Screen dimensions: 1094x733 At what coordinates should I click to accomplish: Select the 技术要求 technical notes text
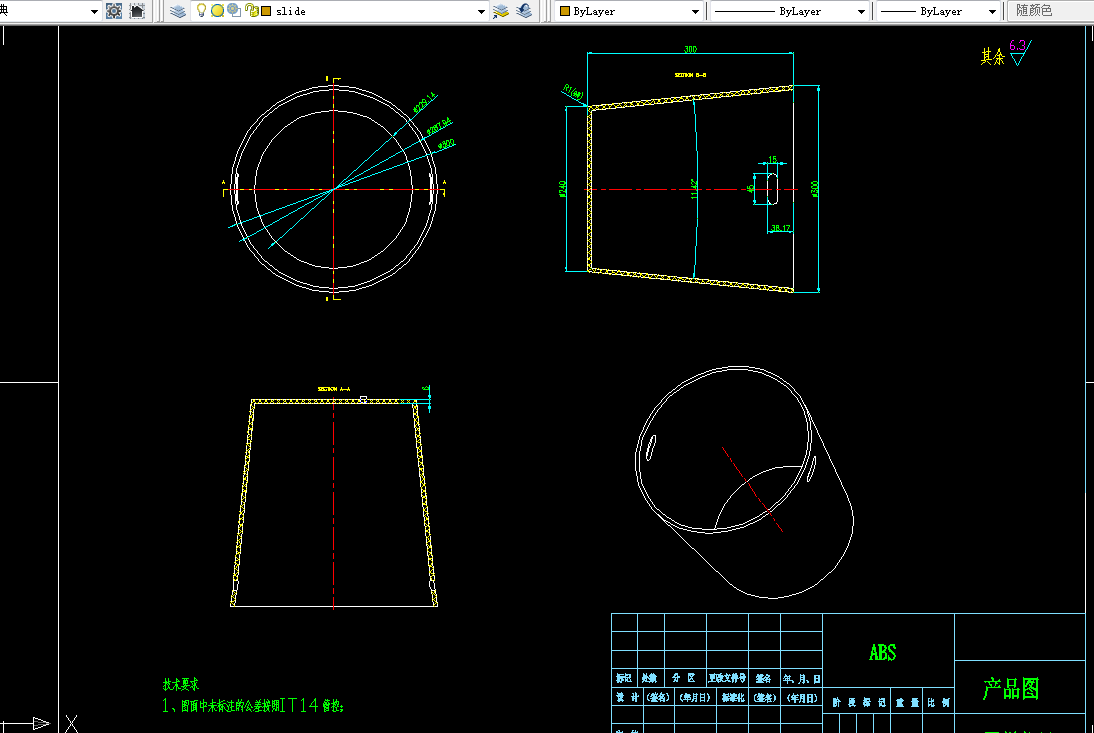(181, 684)
